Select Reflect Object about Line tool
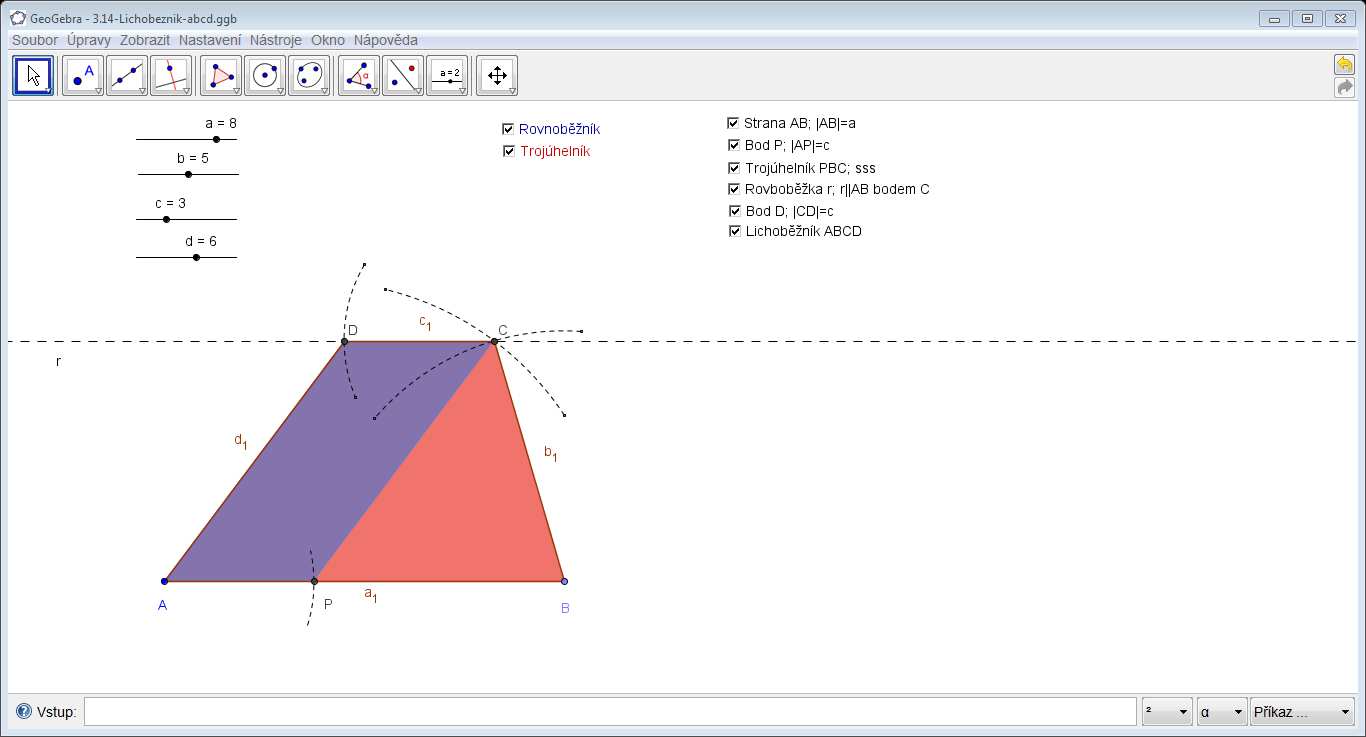 (403, 75)
